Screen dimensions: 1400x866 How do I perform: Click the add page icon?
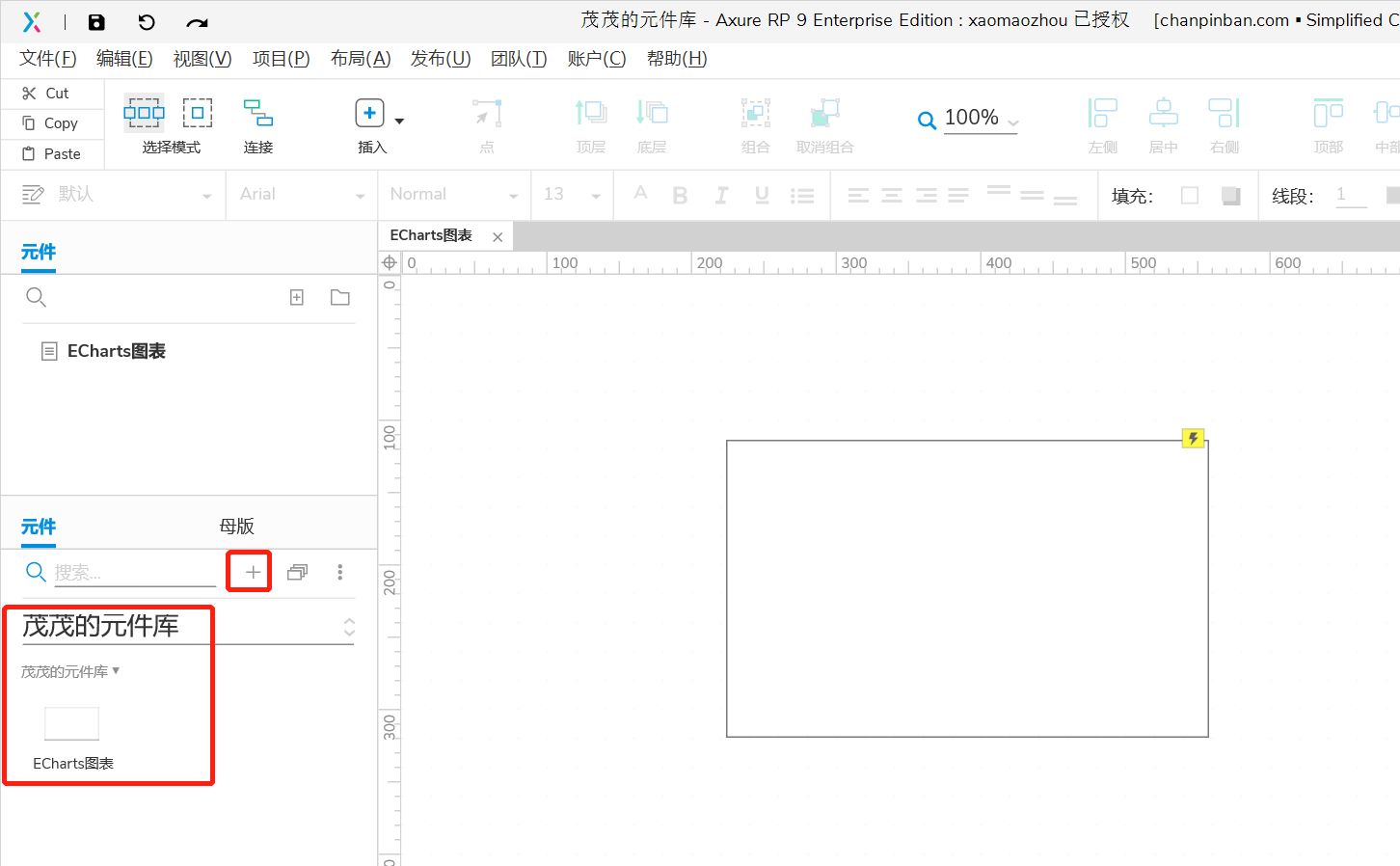297,297
